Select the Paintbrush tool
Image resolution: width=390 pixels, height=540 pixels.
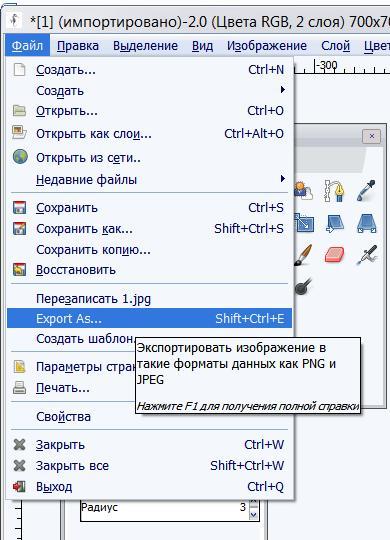(304, 255)
